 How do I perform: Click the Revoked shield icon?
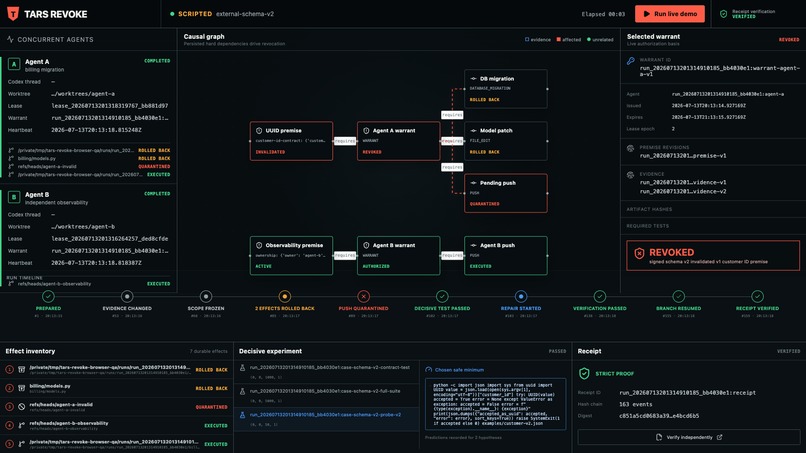click(x=639, y=253)
